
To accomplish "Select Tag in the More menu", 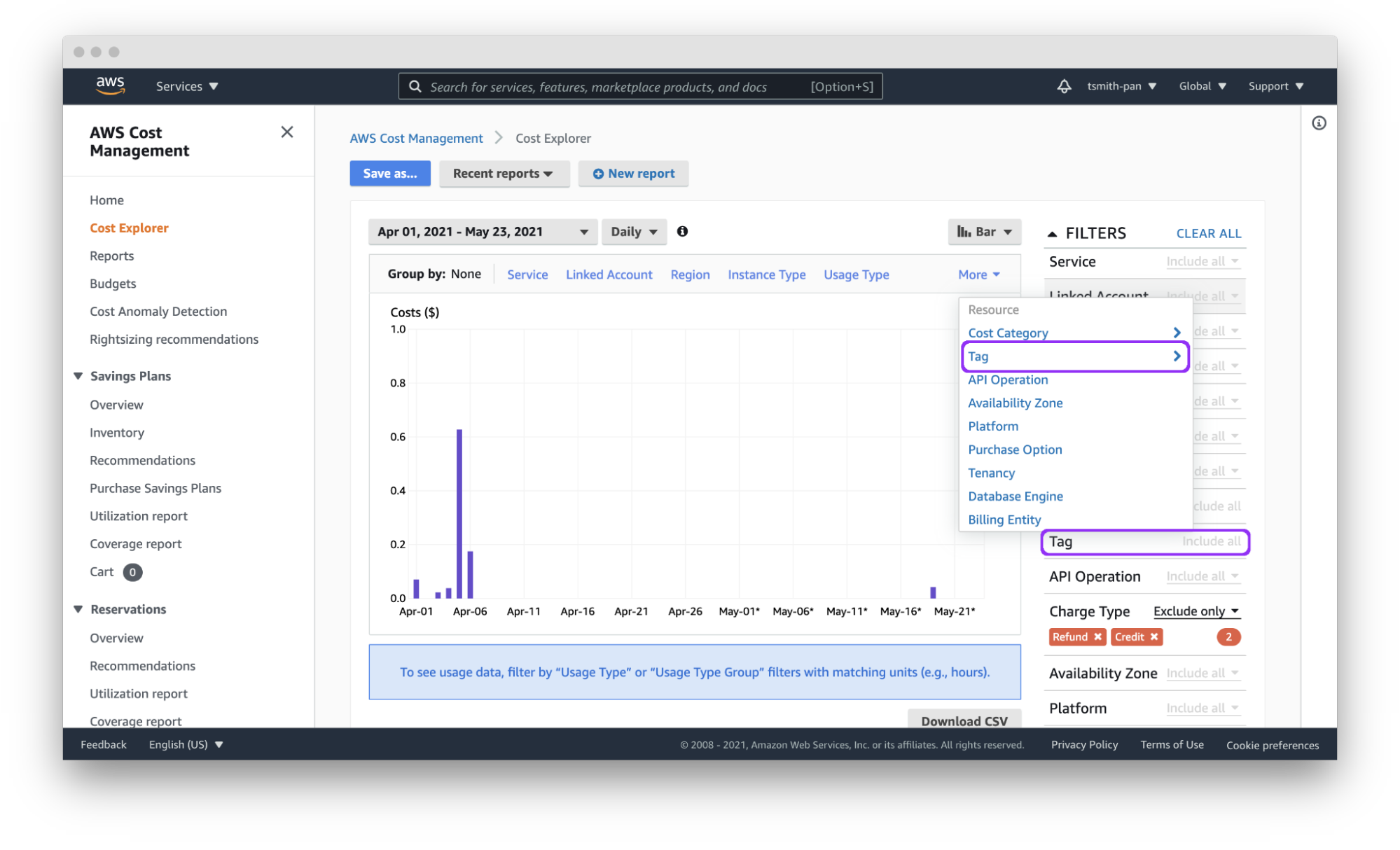I will pos(1075,356).
